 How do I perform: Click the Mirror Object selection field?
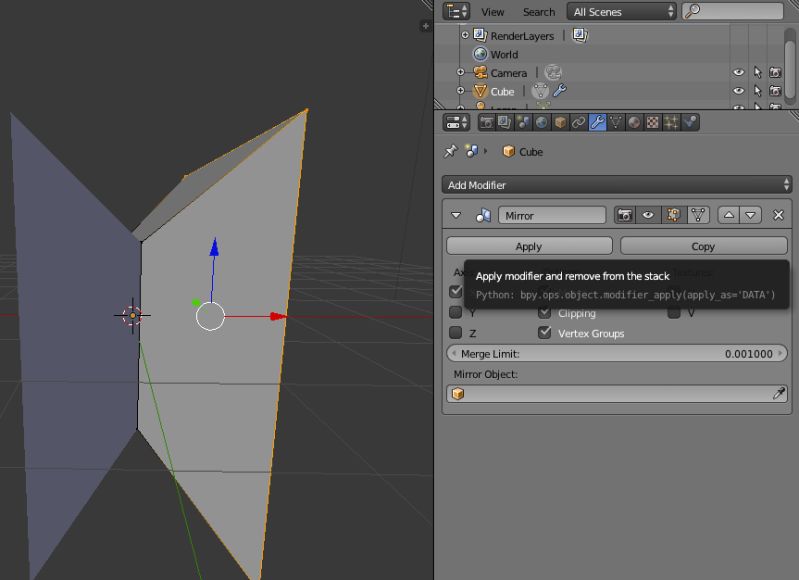pos(617,393)
